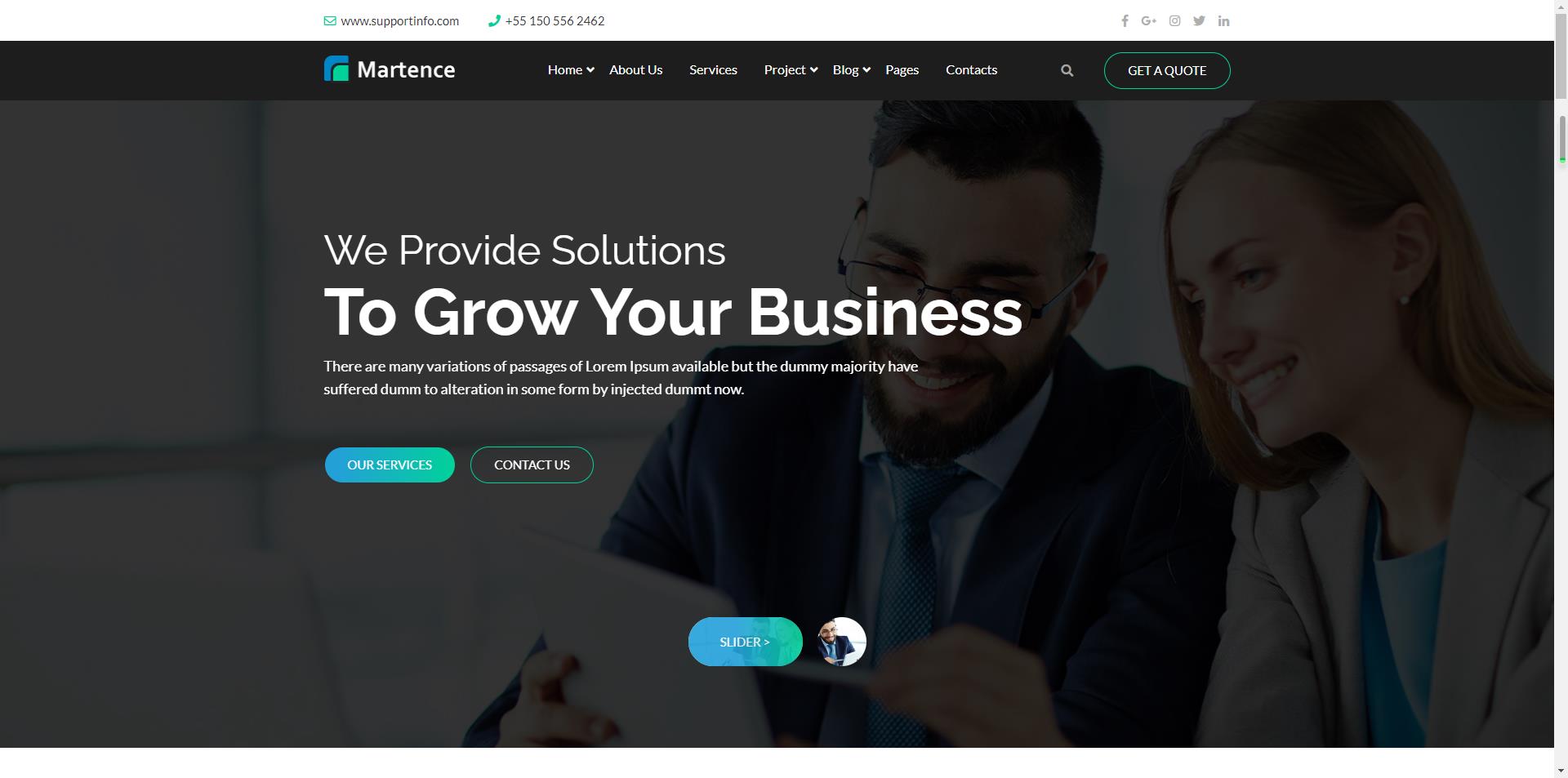This screenshot has height=778, width=1568.
Task: Open the Google Plus social icon
Action: [1149, 21]
